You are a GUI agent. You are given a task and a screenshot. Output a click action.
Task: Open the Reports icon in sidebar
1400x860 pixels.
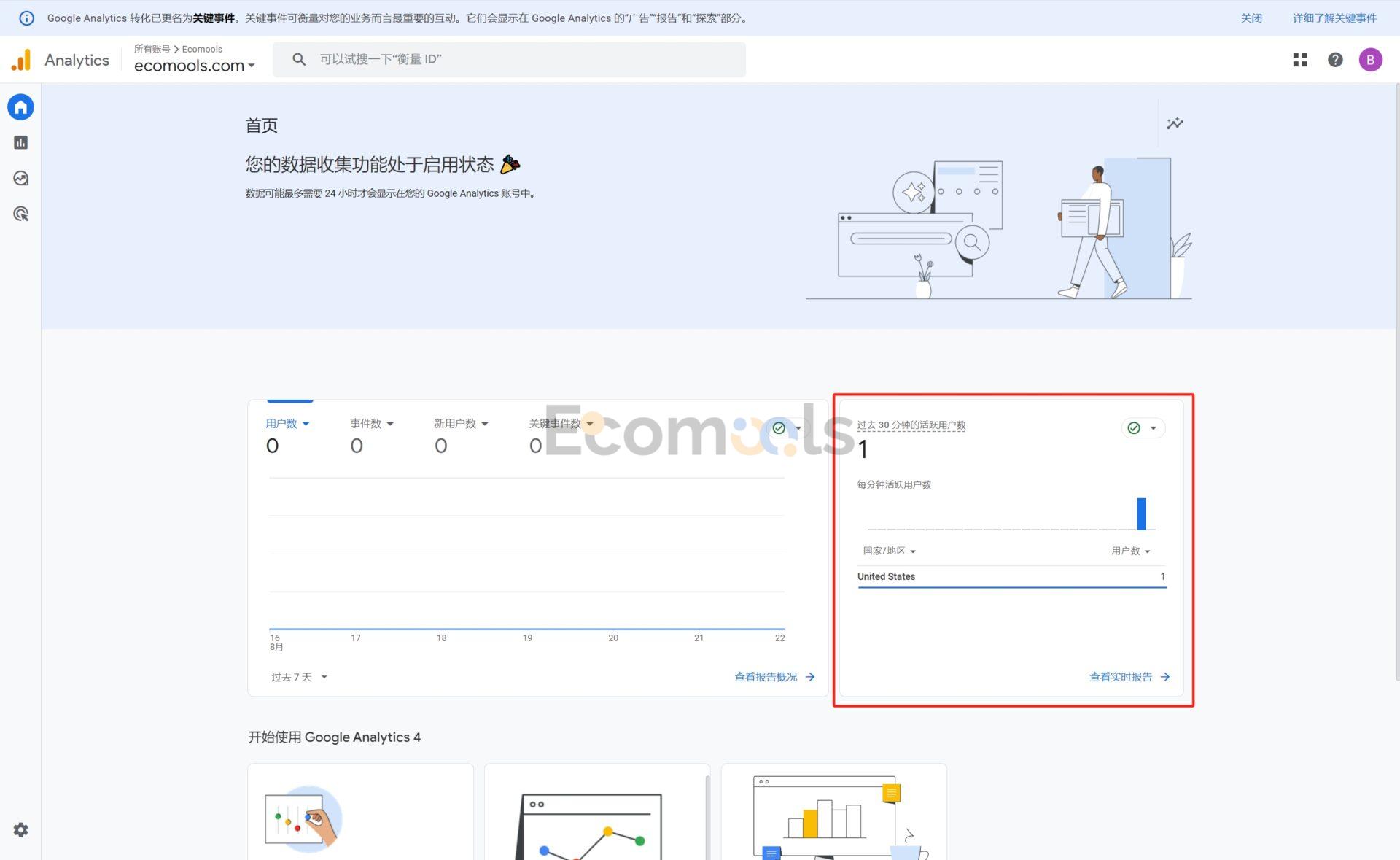pyautogui.click(x=20, y=143)
